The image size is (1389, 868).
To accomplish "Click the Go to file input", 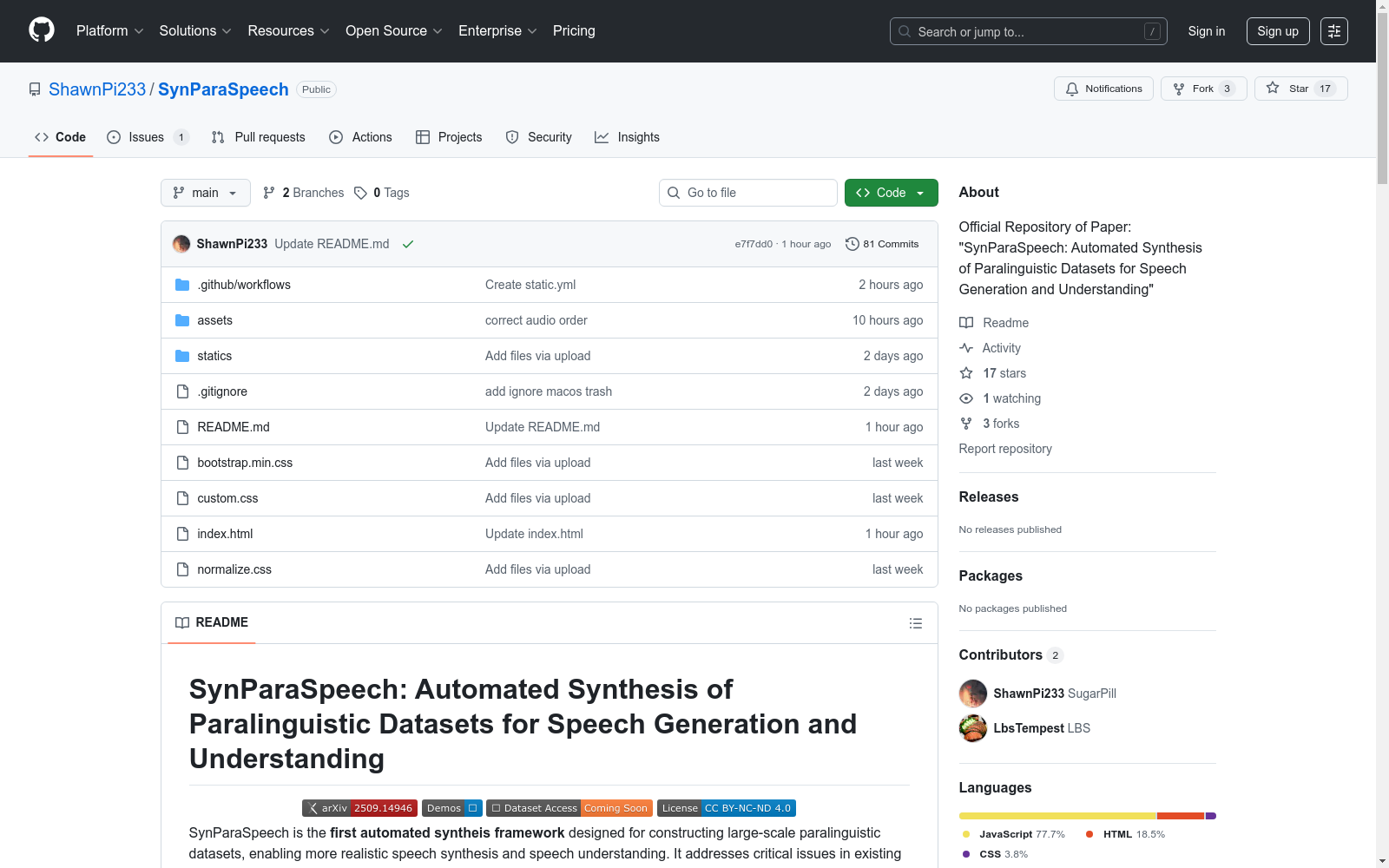I will [748, 193].
